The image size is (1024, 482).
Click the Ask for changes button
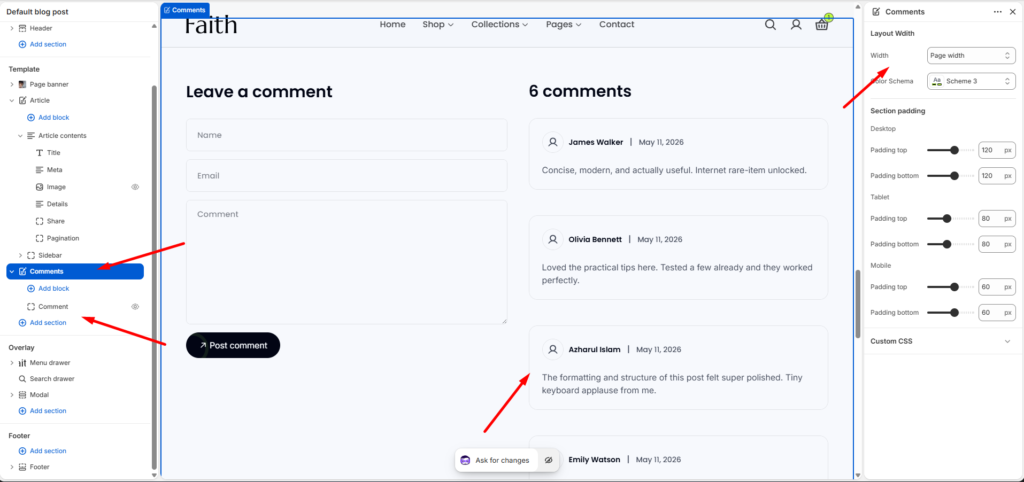pos(496,460)
